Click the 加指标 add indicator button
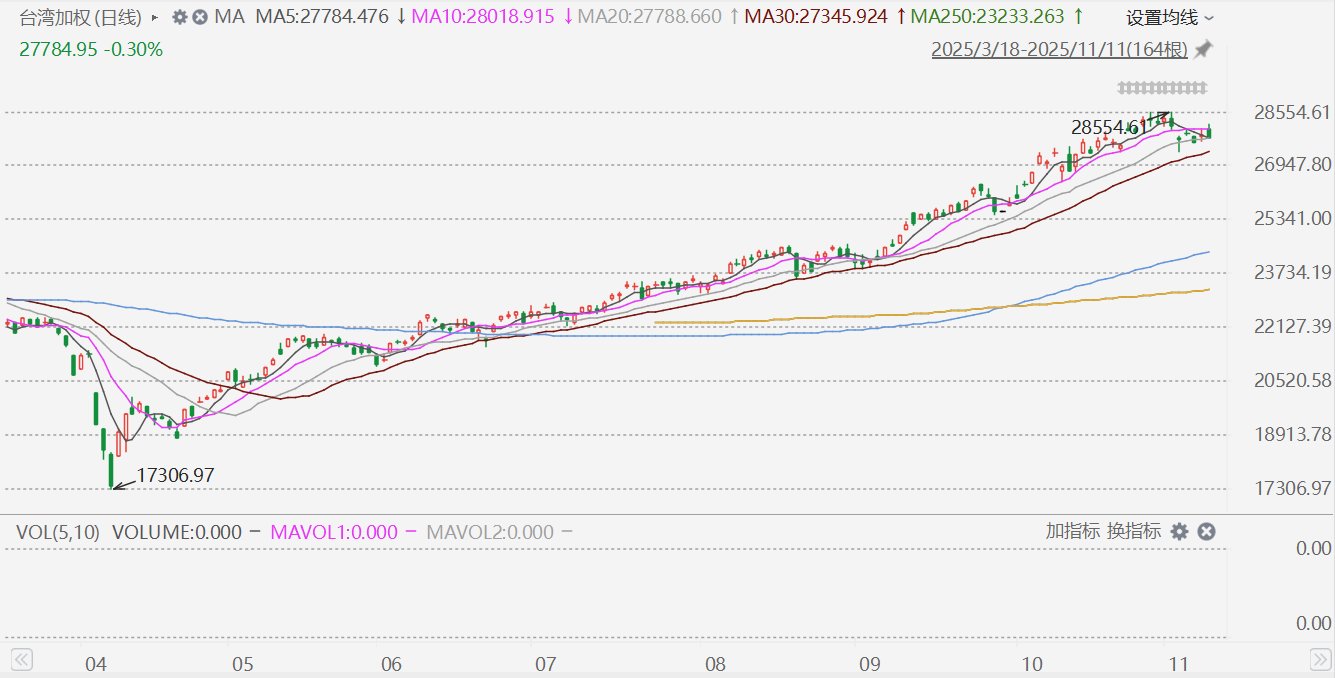This screenshot has width=1335, height=678. 1073,532
